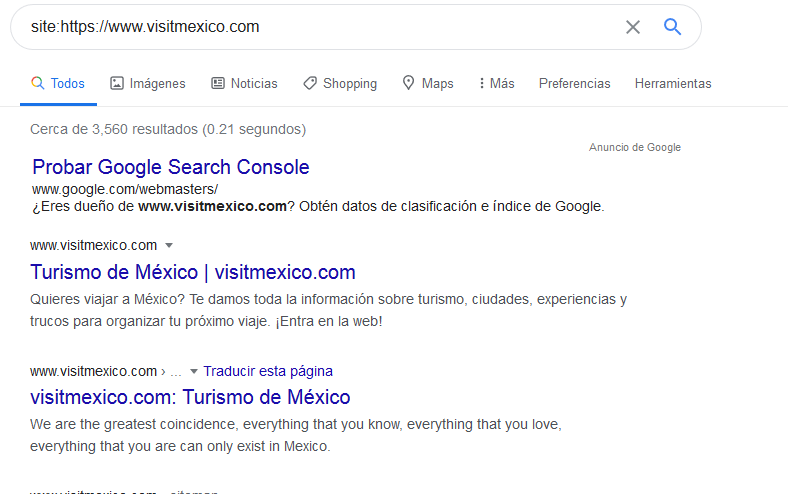788x494 pixels.
Task: Select the Todos tab
Action: coord(58,83)
